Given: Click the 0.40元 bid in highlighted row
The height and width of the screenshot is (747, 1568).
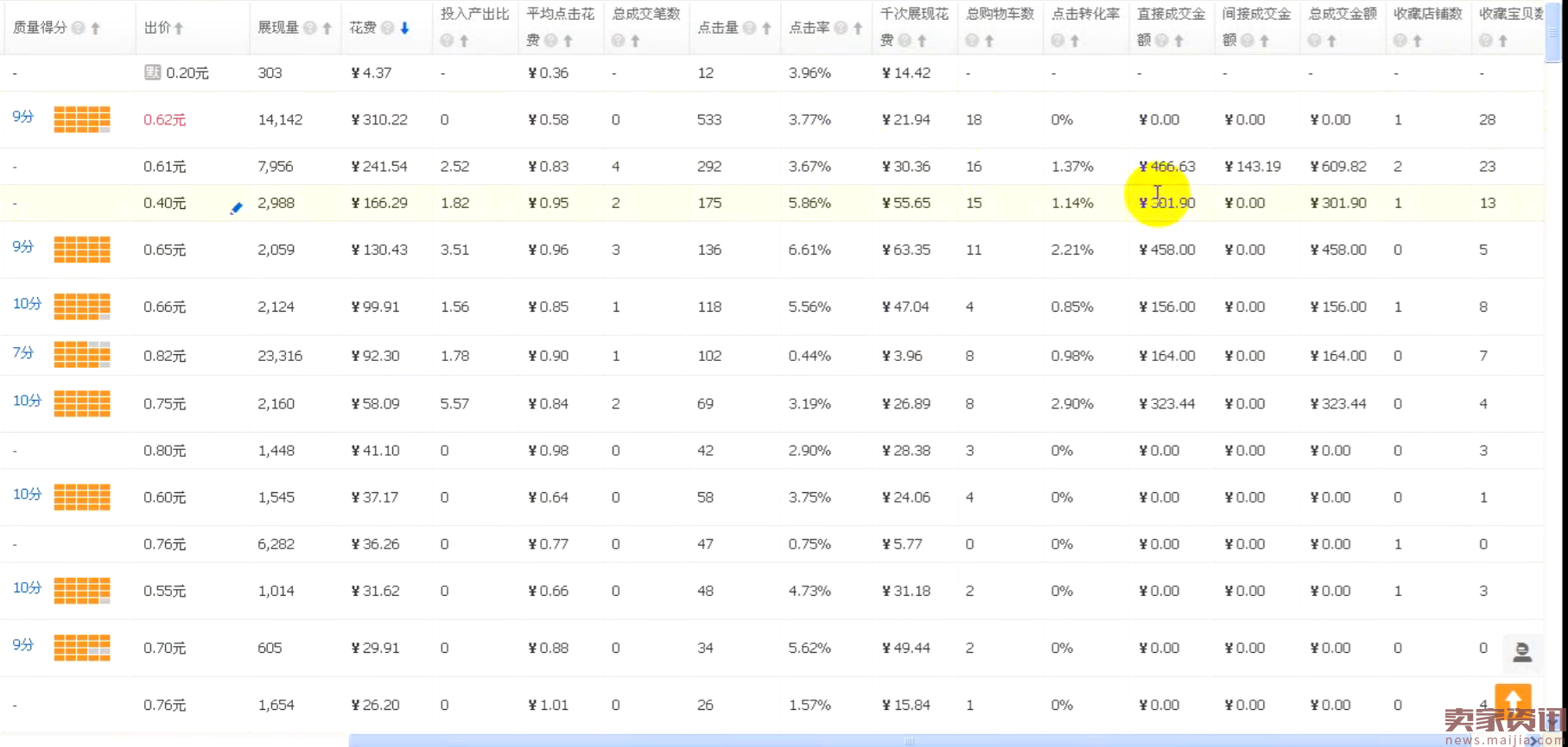Looking at the screenshot, I should 164,204.
